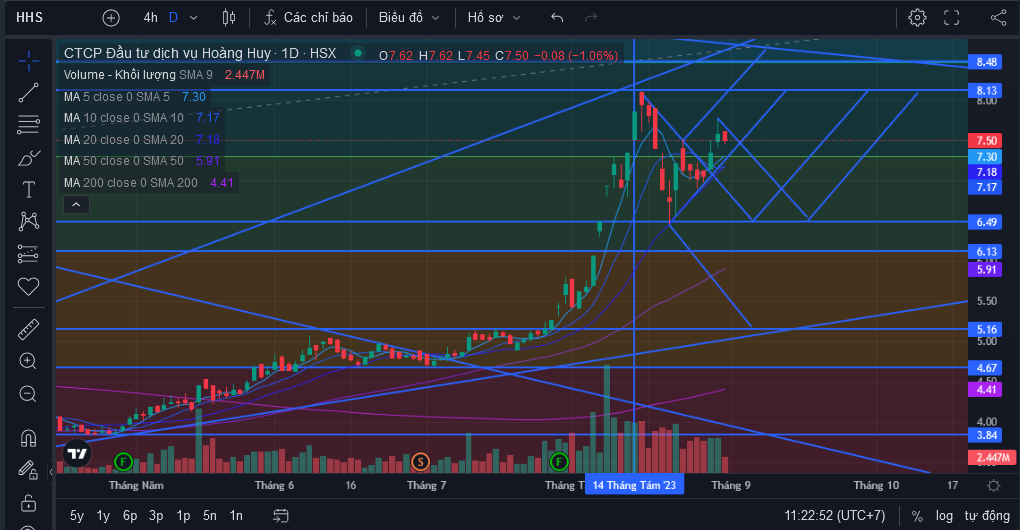
Task: Open the HHS symbol search
Action: click(x=30, y=18)
